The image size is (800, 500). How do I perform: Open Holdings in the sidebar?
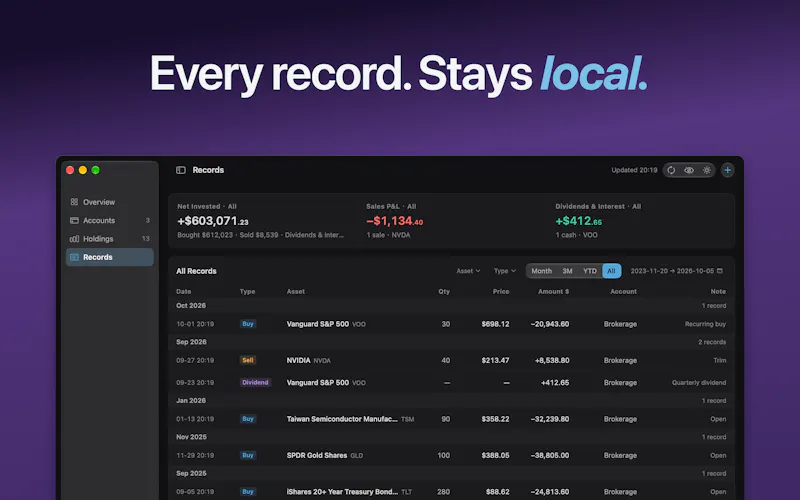110,239
